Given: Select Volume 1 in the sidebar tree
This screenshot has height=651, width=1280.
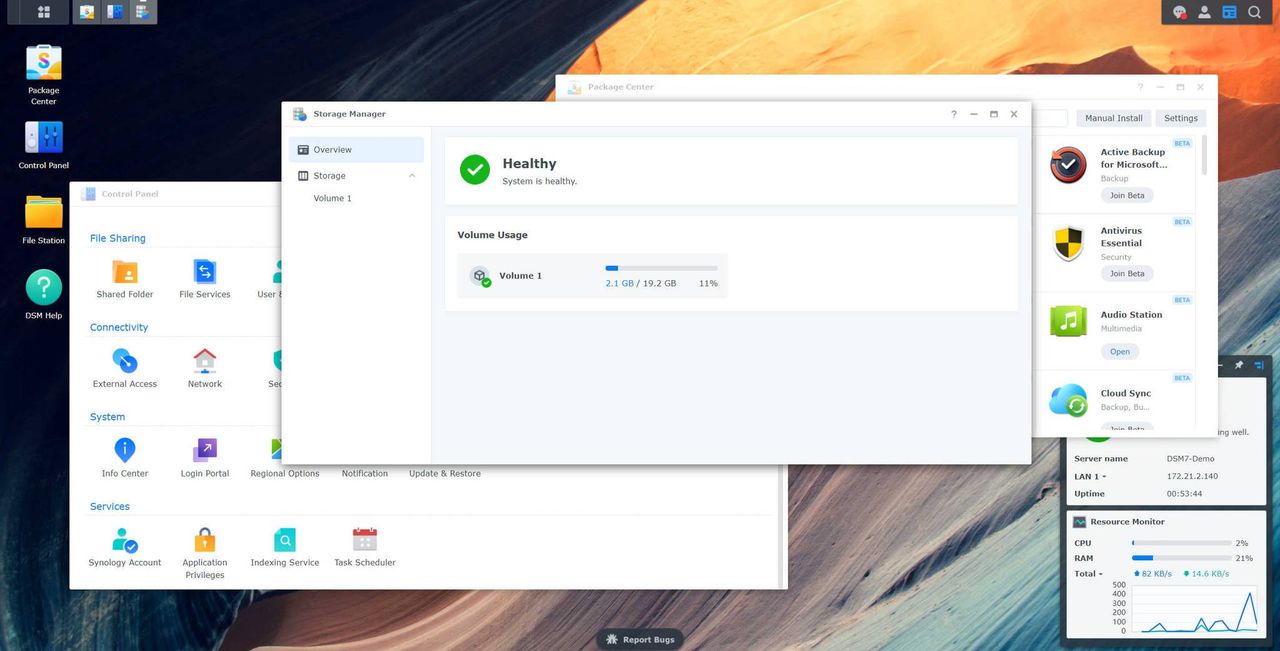Looking at the screenshot, I should coord(333,198).
